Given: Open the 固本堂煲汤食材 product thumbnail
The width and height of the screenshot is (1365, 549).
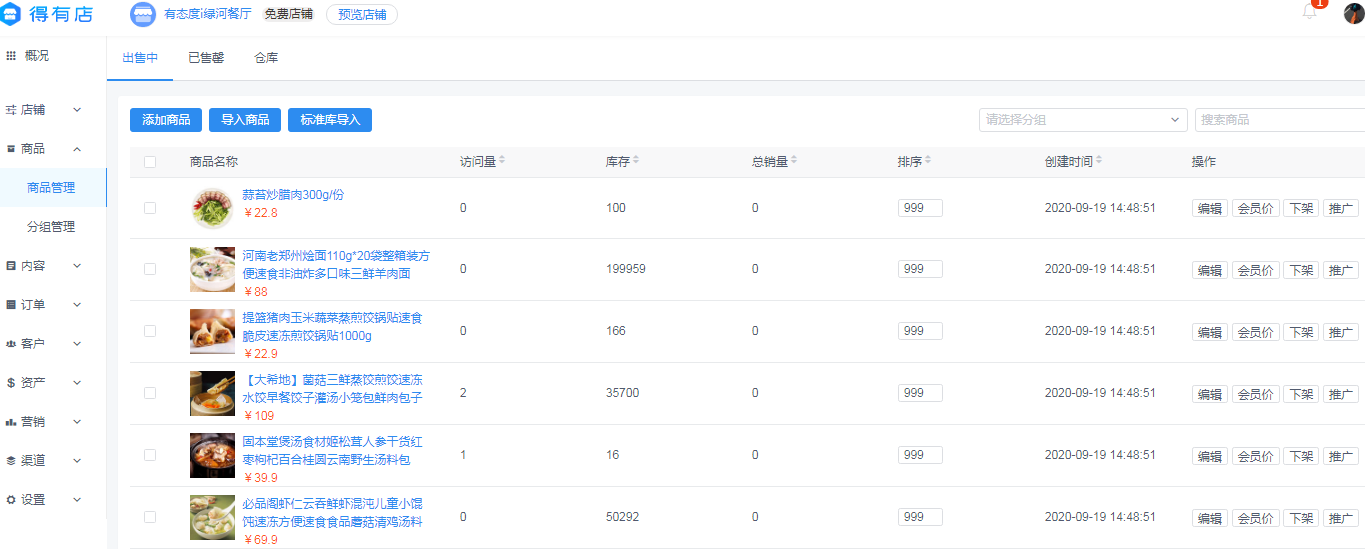Looking at the screenshot, I should [x=212, y=455].
